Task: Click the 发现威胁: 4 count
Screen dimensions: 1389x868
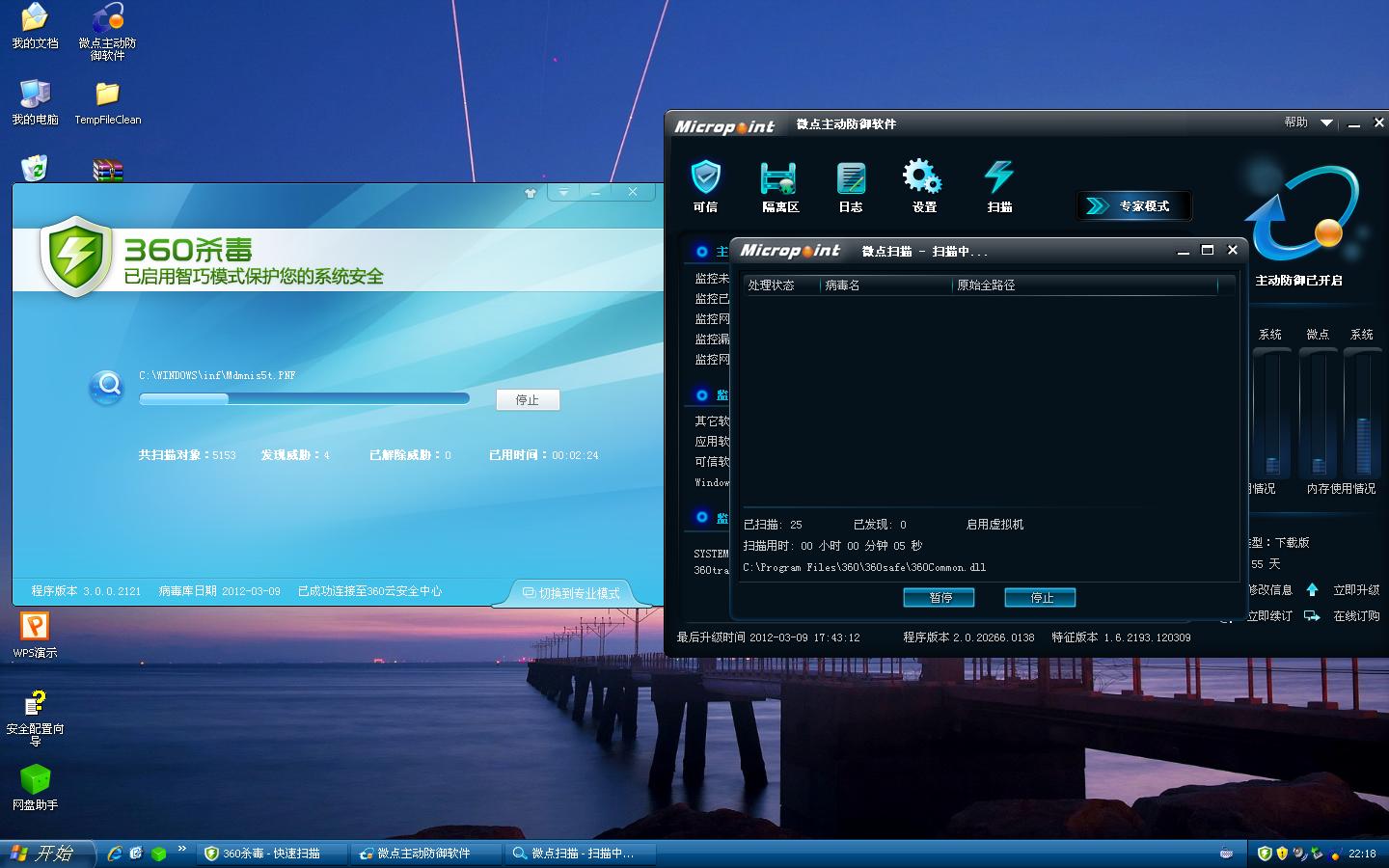Action: 295,455
